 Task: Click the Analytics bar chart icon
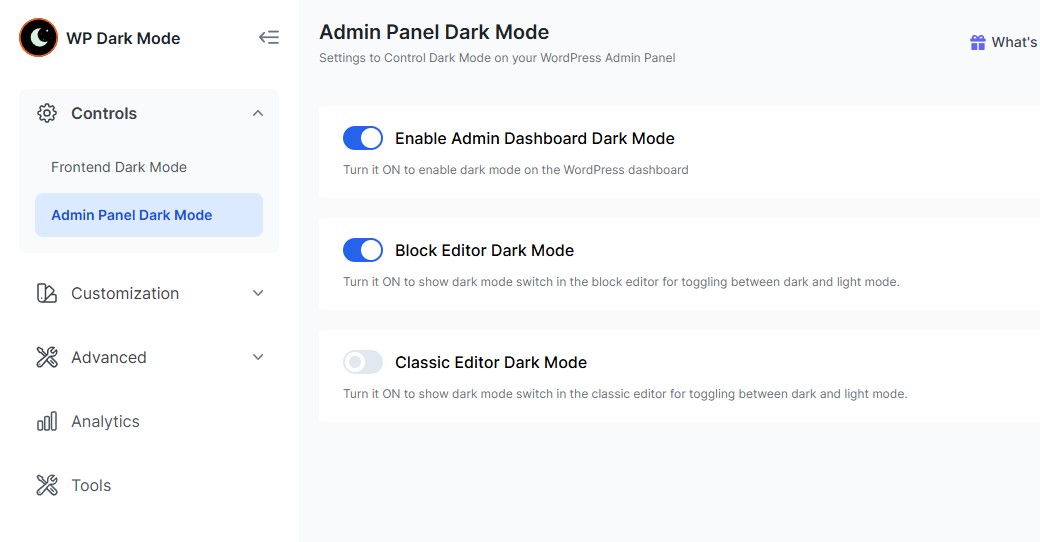[47, 421]
